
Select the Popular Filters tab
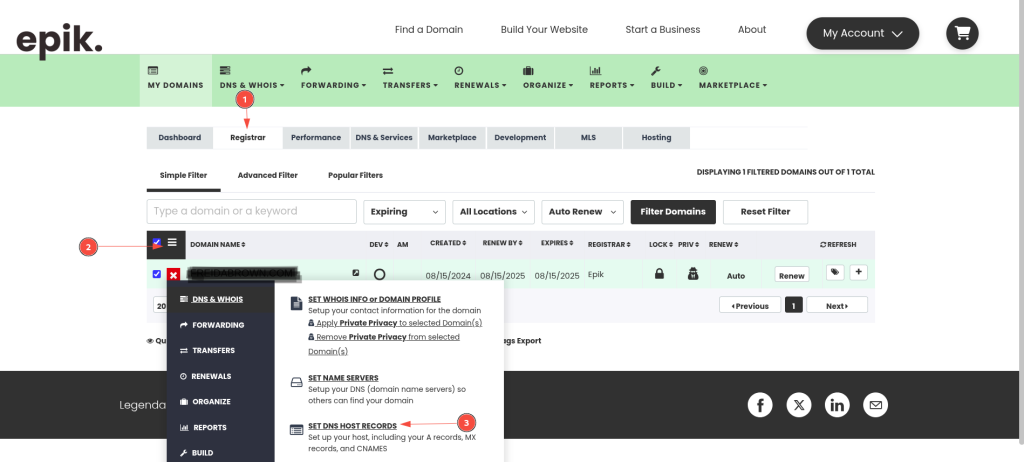click(x=355, y=176)
